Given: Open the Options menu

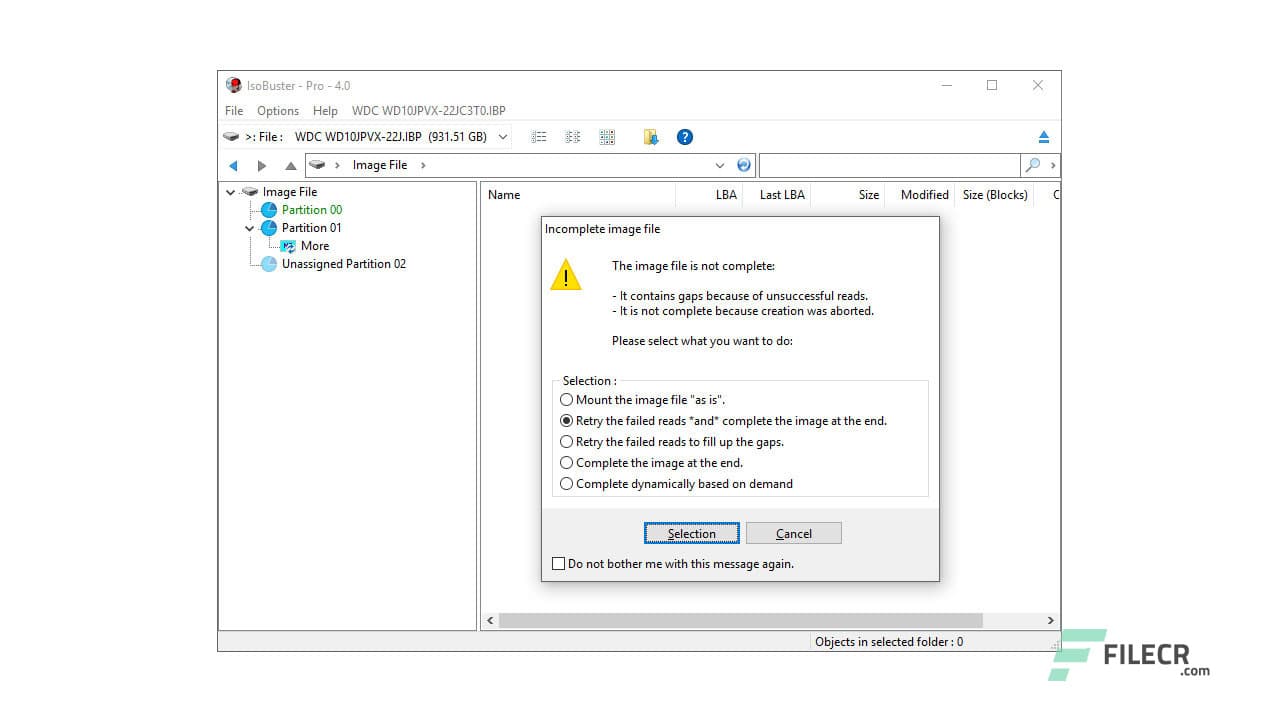Looking at the screenshot, I should pyautogui.click(x=277, y=111).
